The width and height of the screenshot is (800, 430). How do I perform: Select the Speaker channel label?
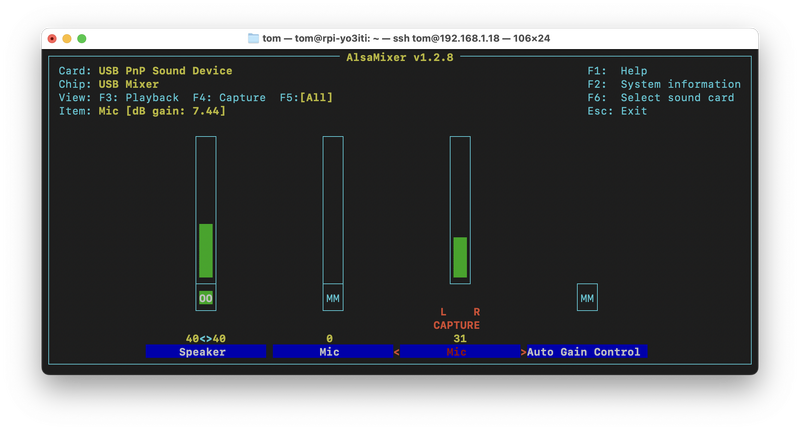[205, 352]
